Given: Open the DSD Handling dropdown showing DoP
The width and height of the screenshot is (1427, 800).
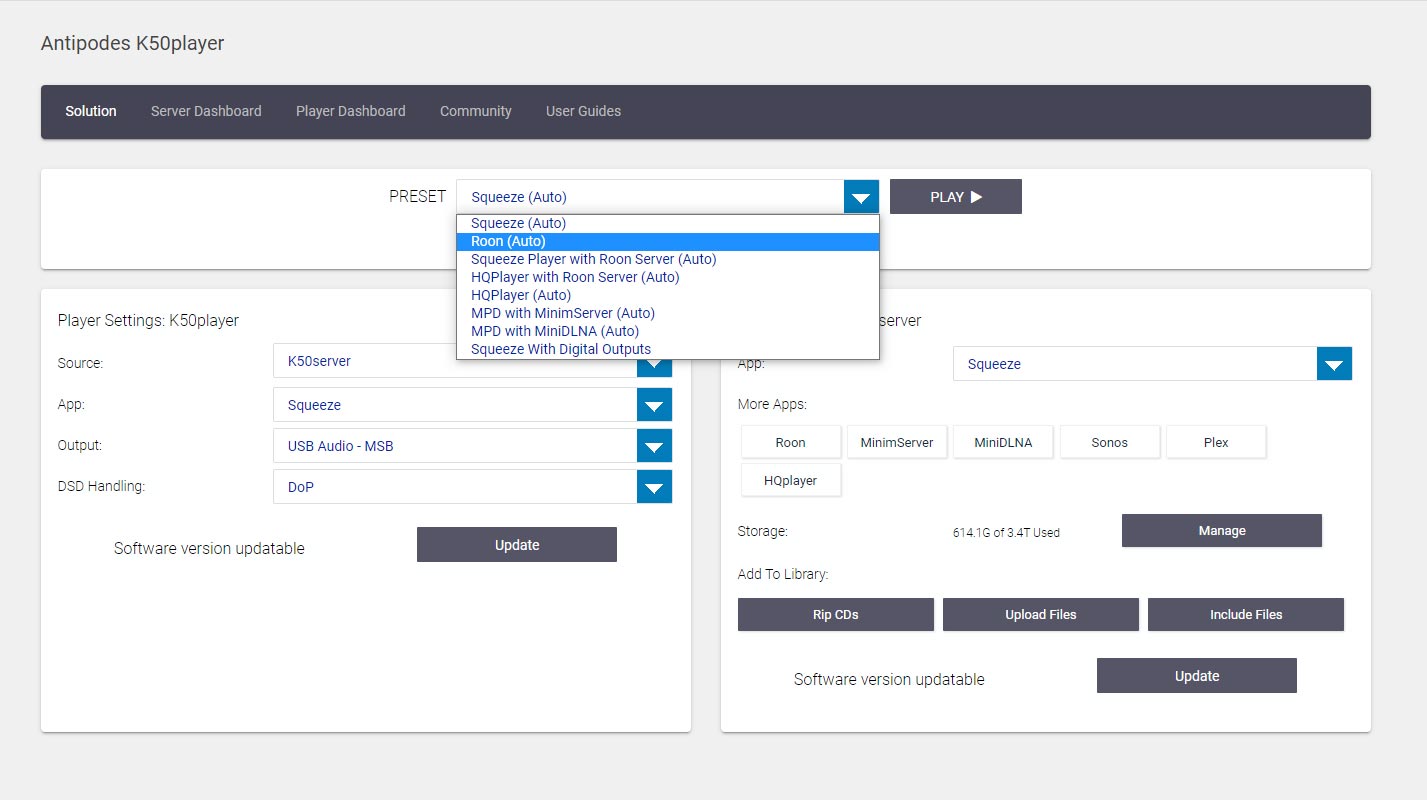Looking at the screenshot, I should coord(472,487).
